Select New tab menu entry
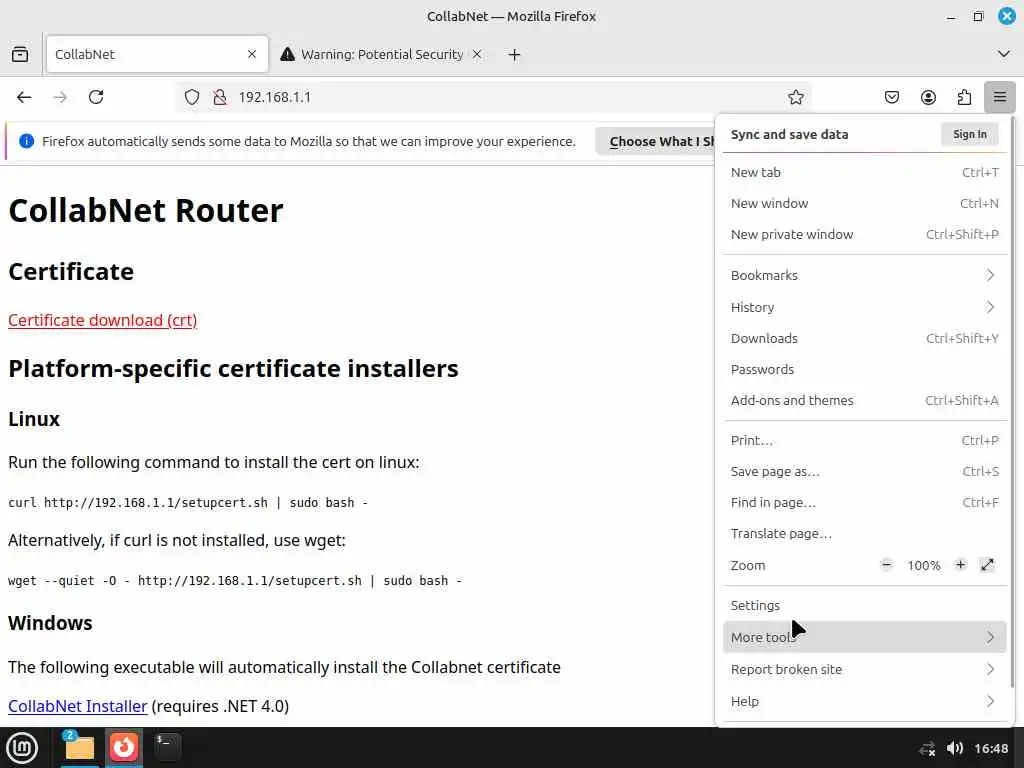The height and width of the screenshot is (768, 1024). pos(865,172)
